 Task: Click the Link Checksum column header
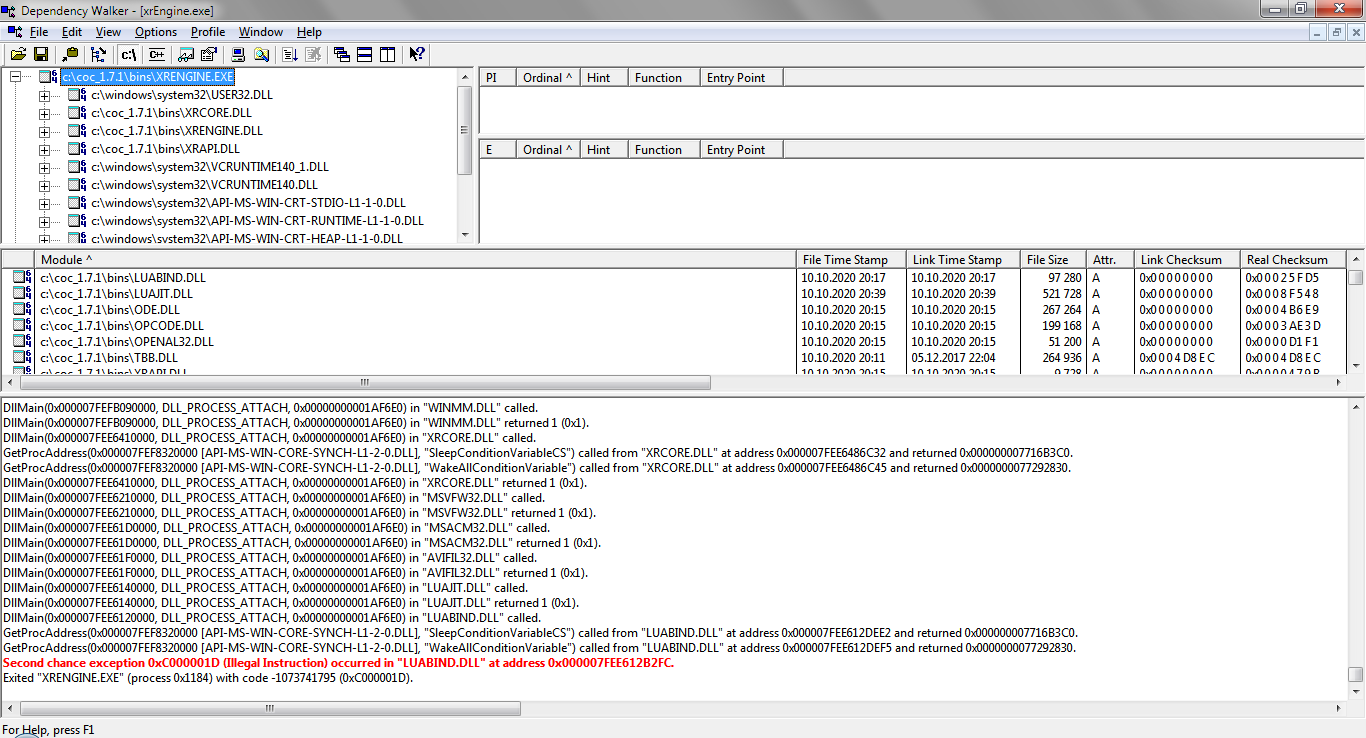(x=1185, y=260)
